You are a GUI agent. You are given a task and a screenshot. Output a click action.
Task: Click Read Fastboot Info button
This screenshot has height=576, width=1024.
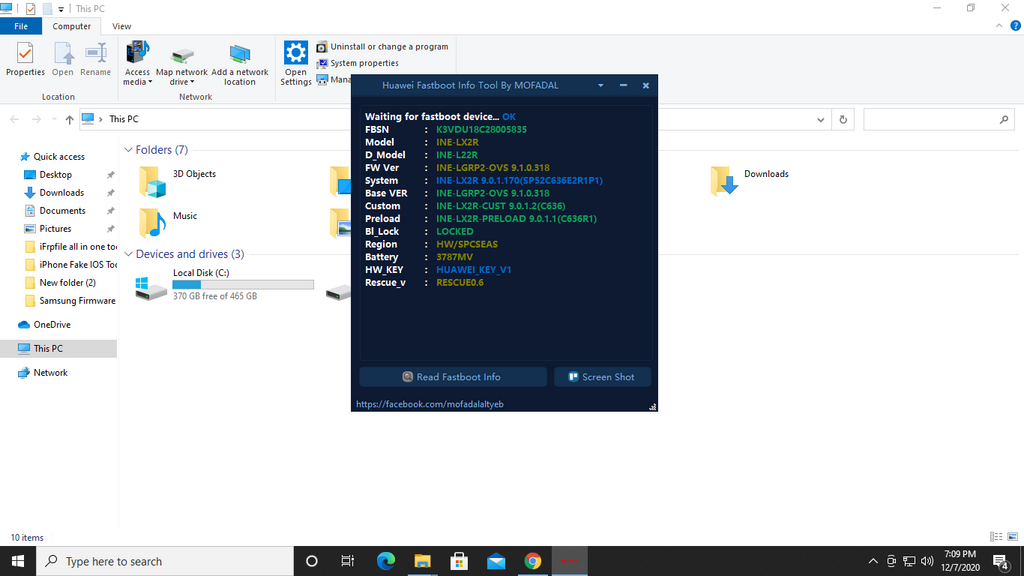453,377
